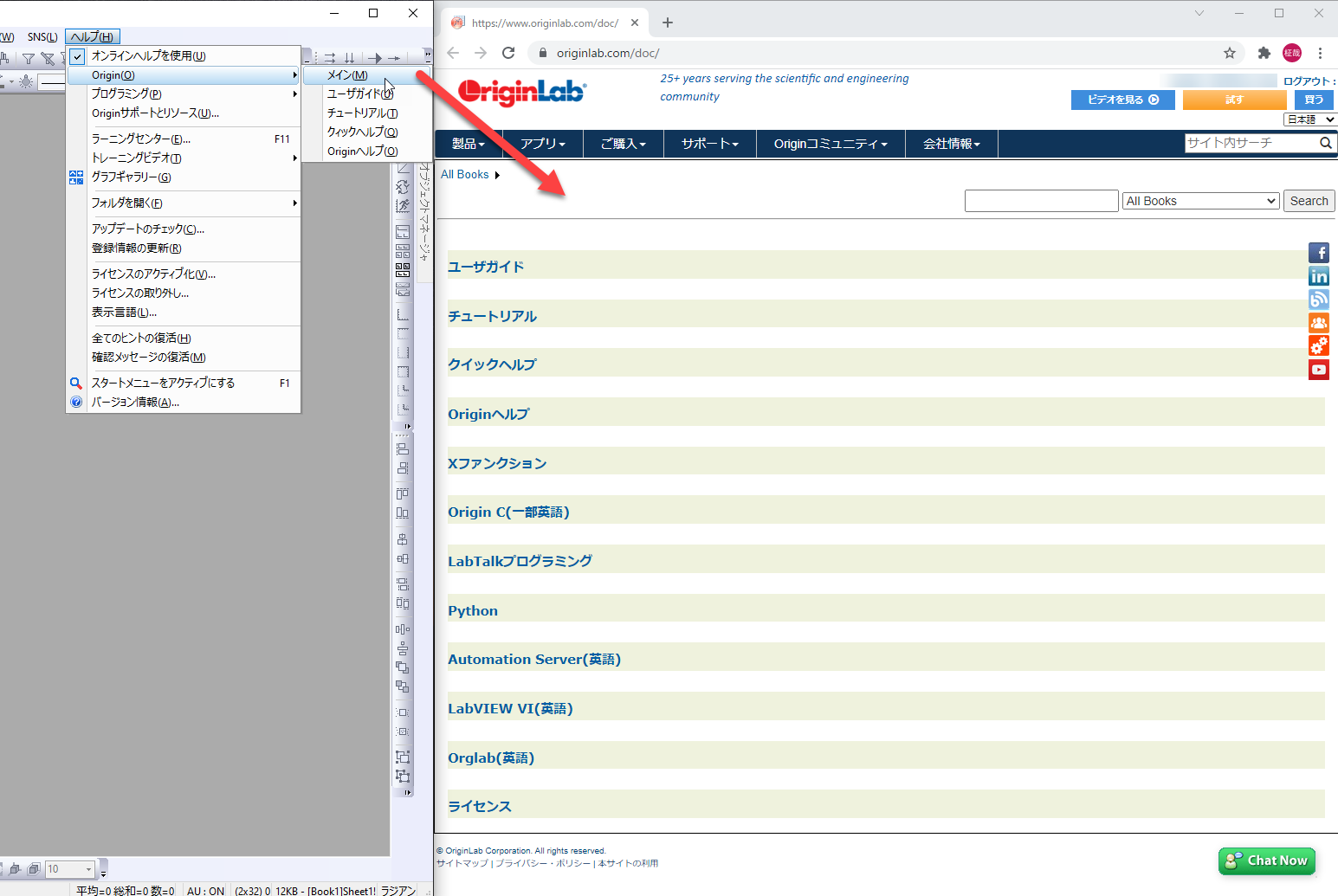Expand the サポート navigation menu
Image resolution: width=1338 pixels, height=896 pixels.
coord(710,144)
